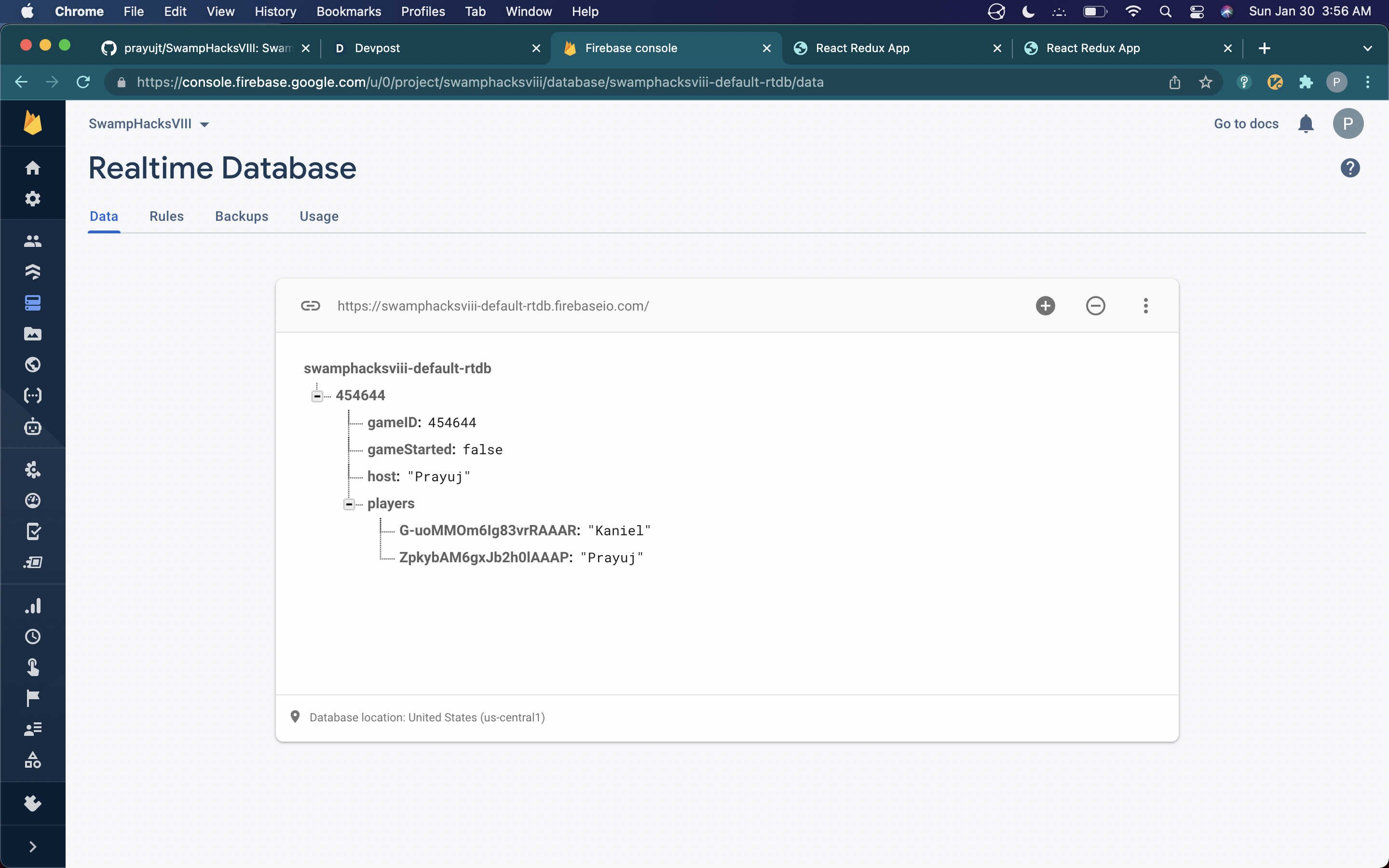Expand the sidebar navigation chevron

tap(33, 847)
